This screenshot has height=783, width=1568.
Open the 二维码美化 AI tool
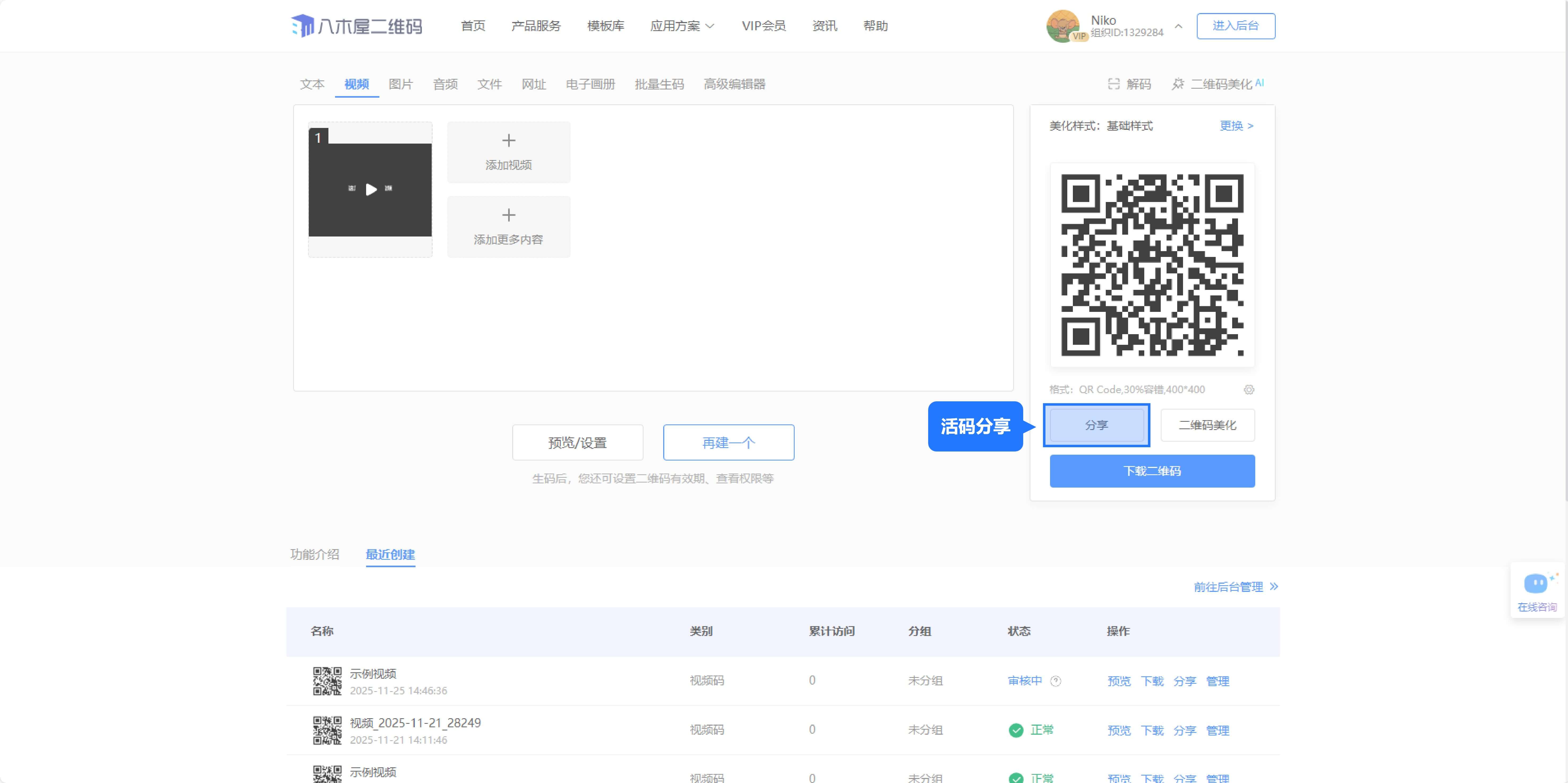[x=1217, y=84]
